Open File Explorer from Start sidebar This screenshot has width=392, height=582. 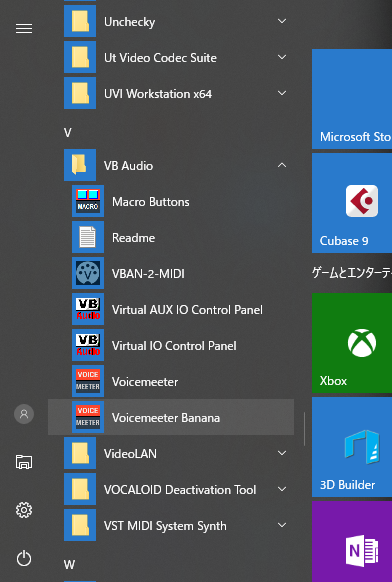(24, 462)
